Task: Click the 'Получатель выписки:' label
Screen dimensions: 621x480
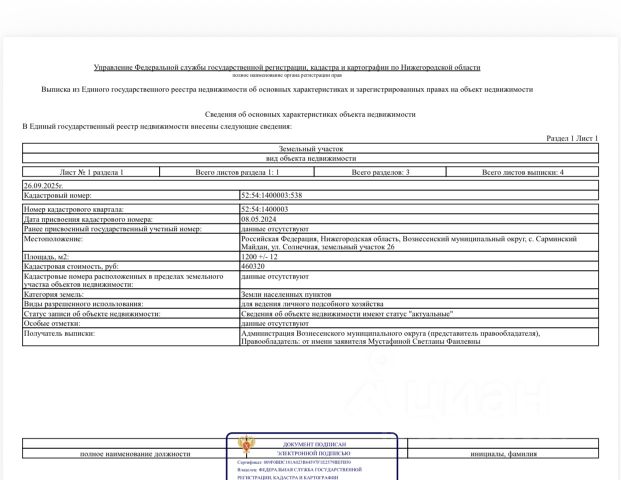Action: coord(59,333)
